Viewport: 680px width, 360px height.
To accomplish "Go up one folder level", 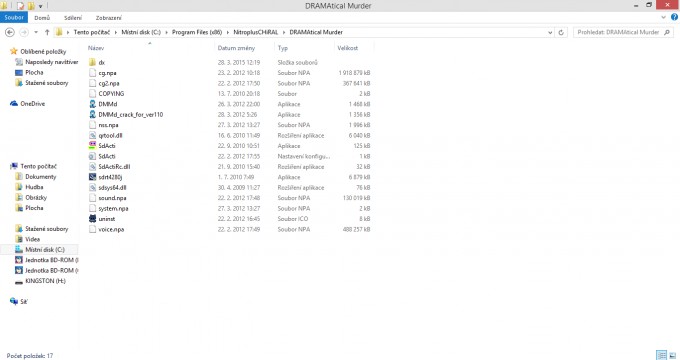I will click(x=47, y=32).
